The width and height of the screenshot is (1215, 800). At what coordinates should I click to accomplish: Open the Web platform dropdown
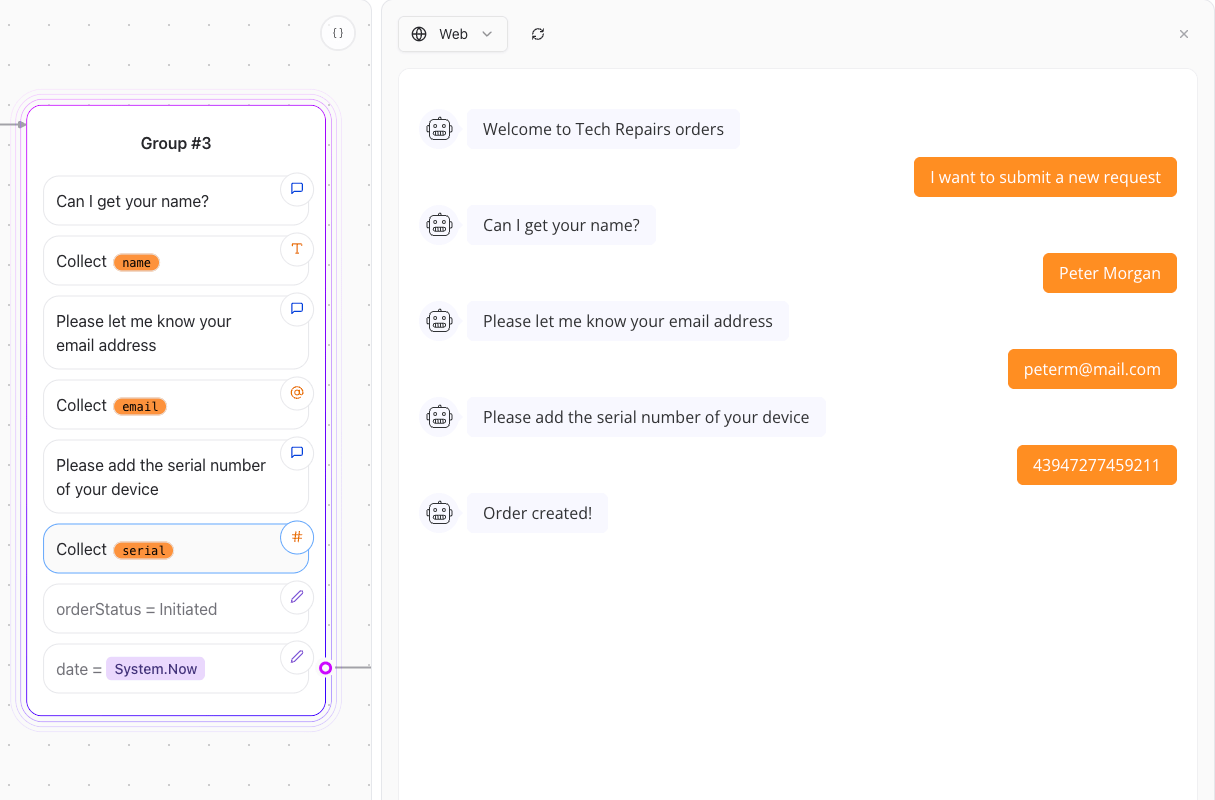click(x=453, y=34)
